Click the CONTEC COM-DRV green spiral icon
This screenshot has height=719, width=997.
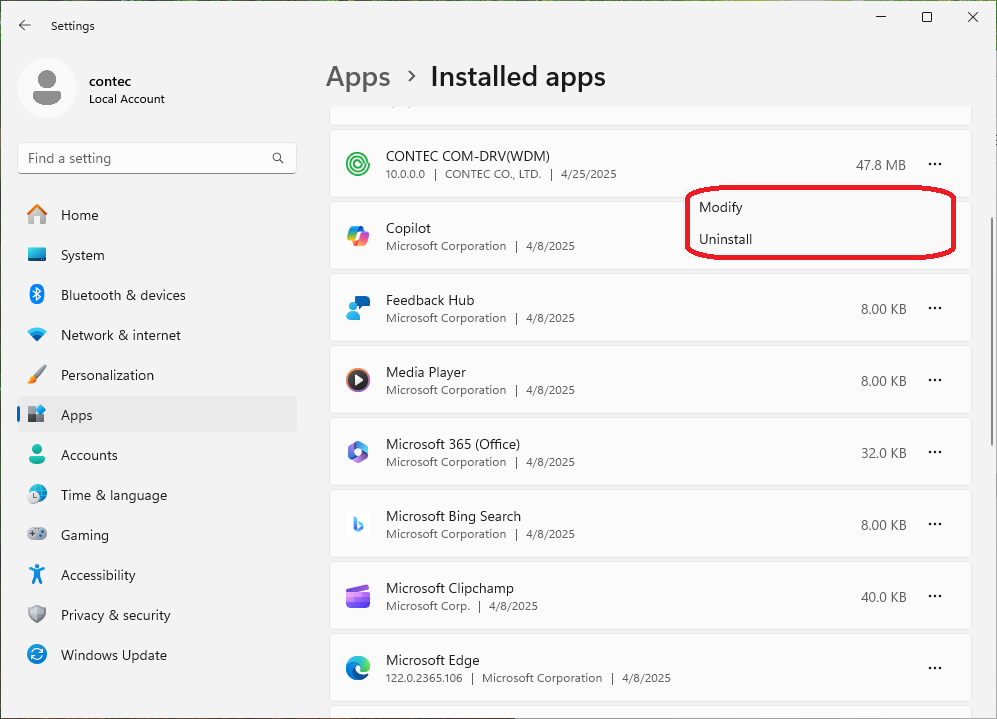358,164
